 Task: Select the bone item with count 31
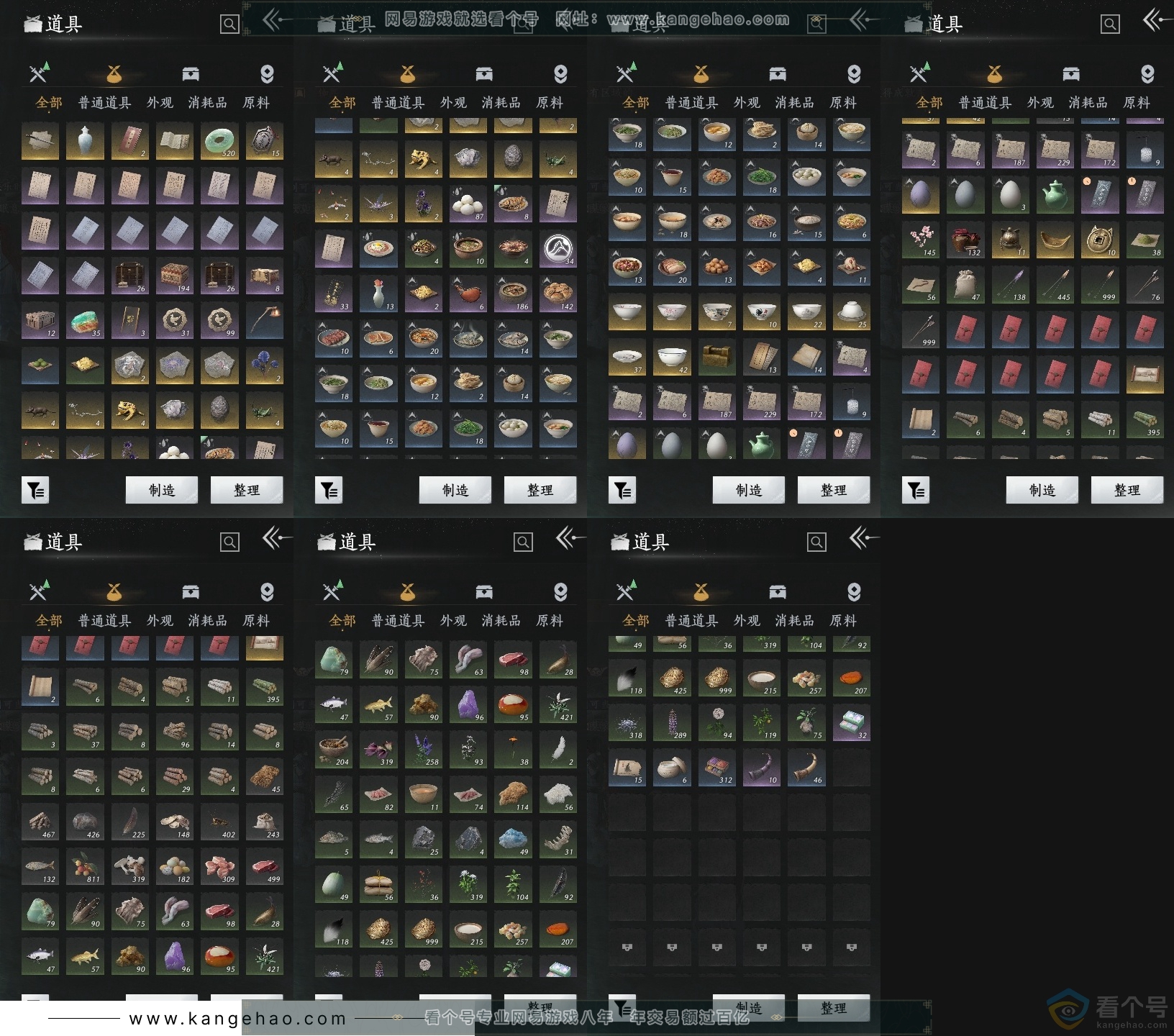(x=558, y=840)
